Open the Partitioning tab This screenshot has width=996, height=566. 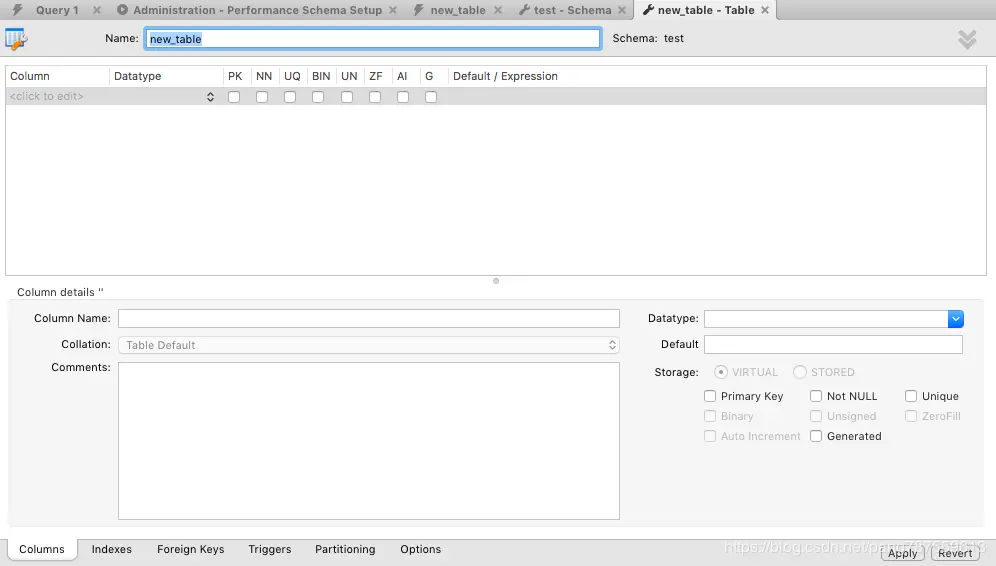(x=345, y=549)
